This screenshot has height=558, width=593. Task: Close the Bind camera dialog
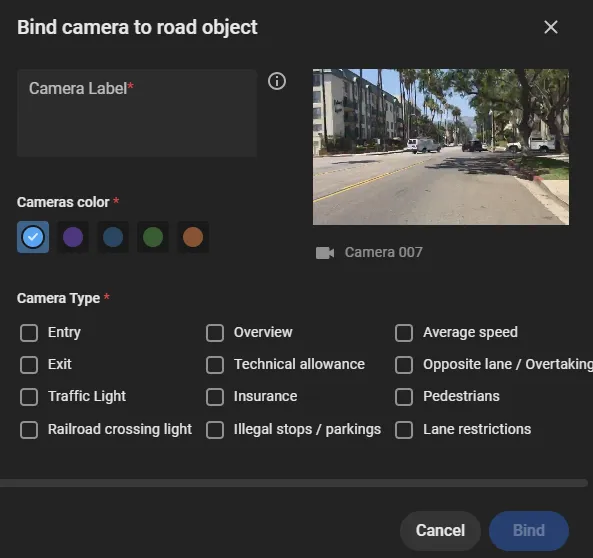551,27
